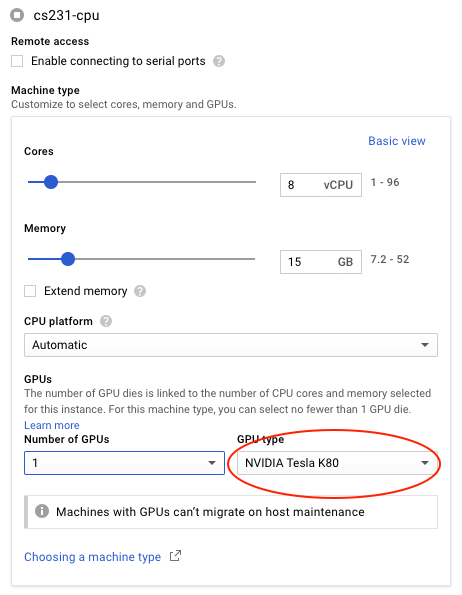The width and height of the screenshot is (462, 595).
Task: Open the GPU type NVIDIA Tesla K80 dropdown
Action: click(x=337, y=463)
